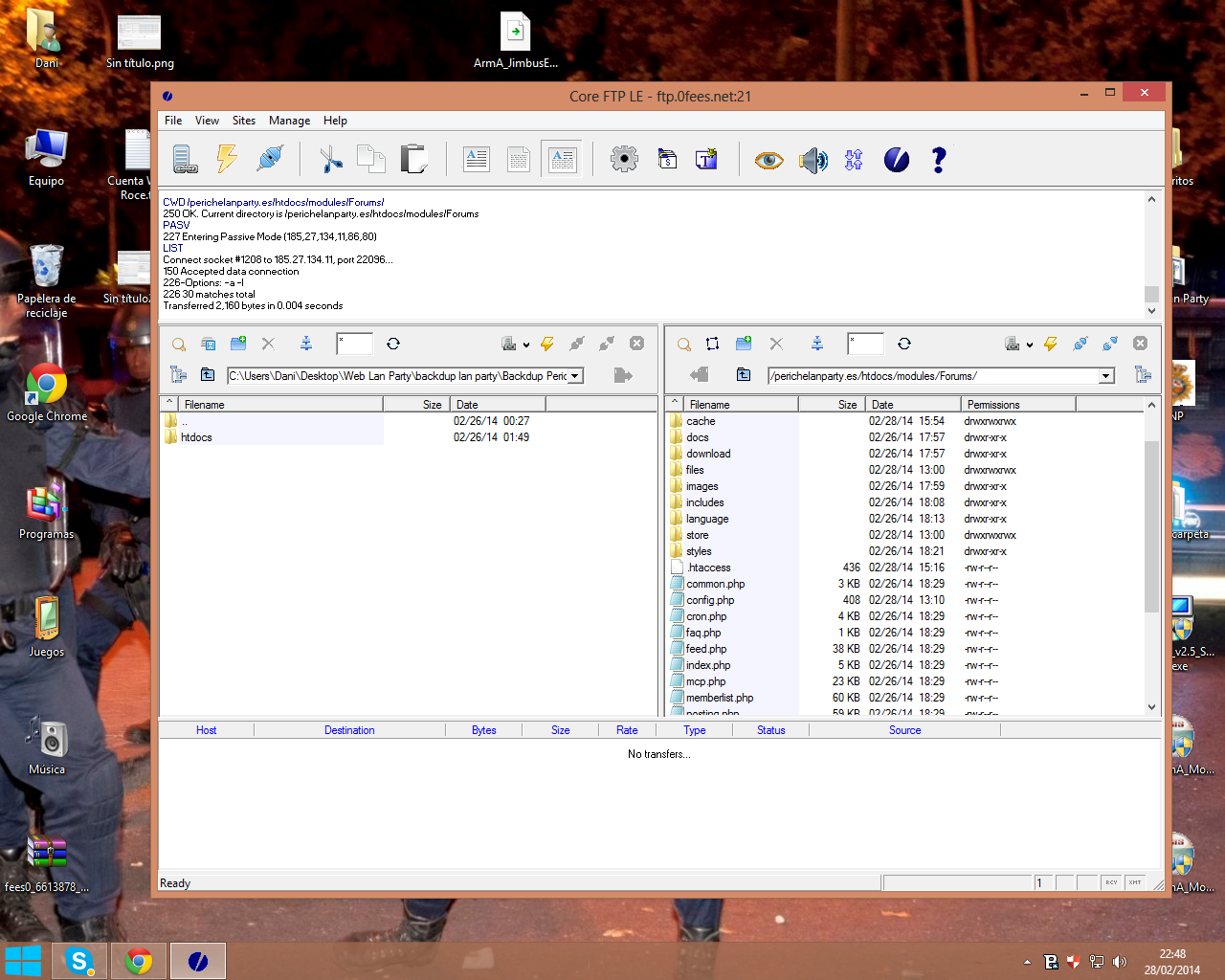Click the local pane search magnifier icon

(179, 344)
